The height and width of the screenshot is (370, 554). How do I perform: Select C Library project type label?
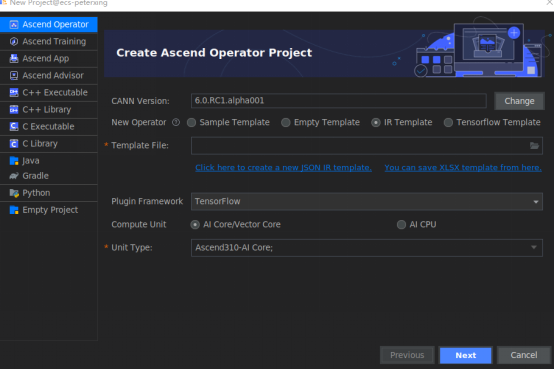[40, 143]
